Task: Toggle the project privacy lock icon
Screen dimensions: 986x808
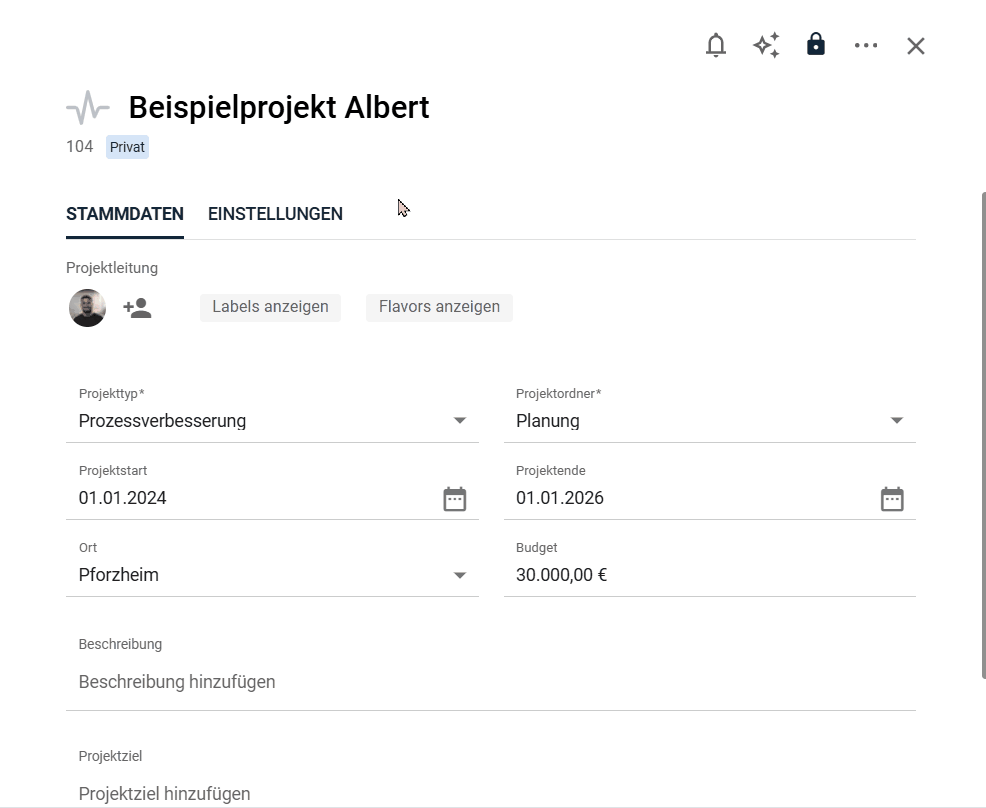Action: point(816,45)
